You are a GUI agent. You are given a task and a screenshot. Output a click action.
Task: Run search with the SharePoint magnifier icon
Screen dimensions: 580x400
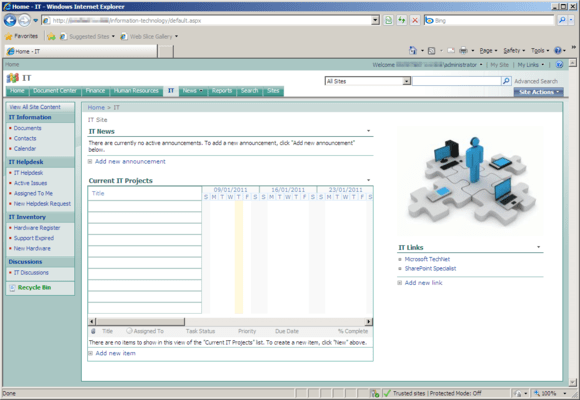tap(506, 81)
